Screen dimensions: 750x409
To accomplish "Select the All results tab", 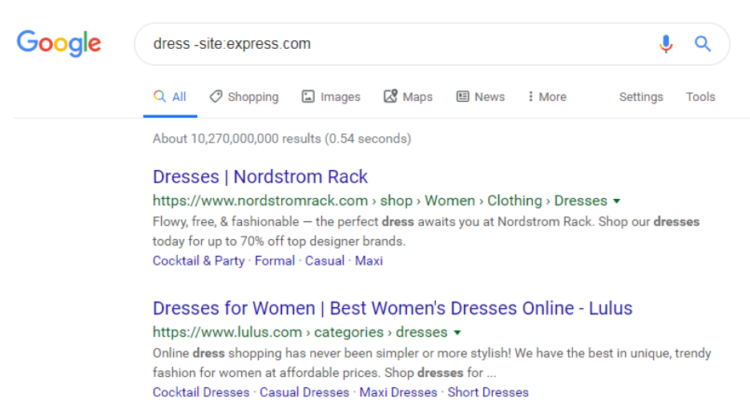I will 170,97.
